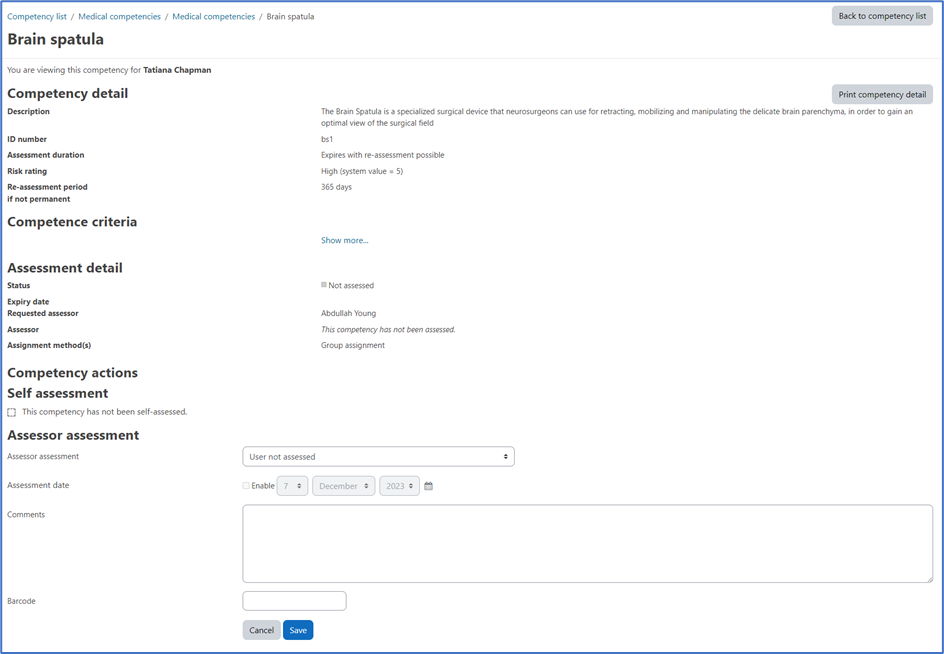This screenshot has width=944, height=654.
Task: Click the not been self-assessed message
Action: click(x=105, y=412)
